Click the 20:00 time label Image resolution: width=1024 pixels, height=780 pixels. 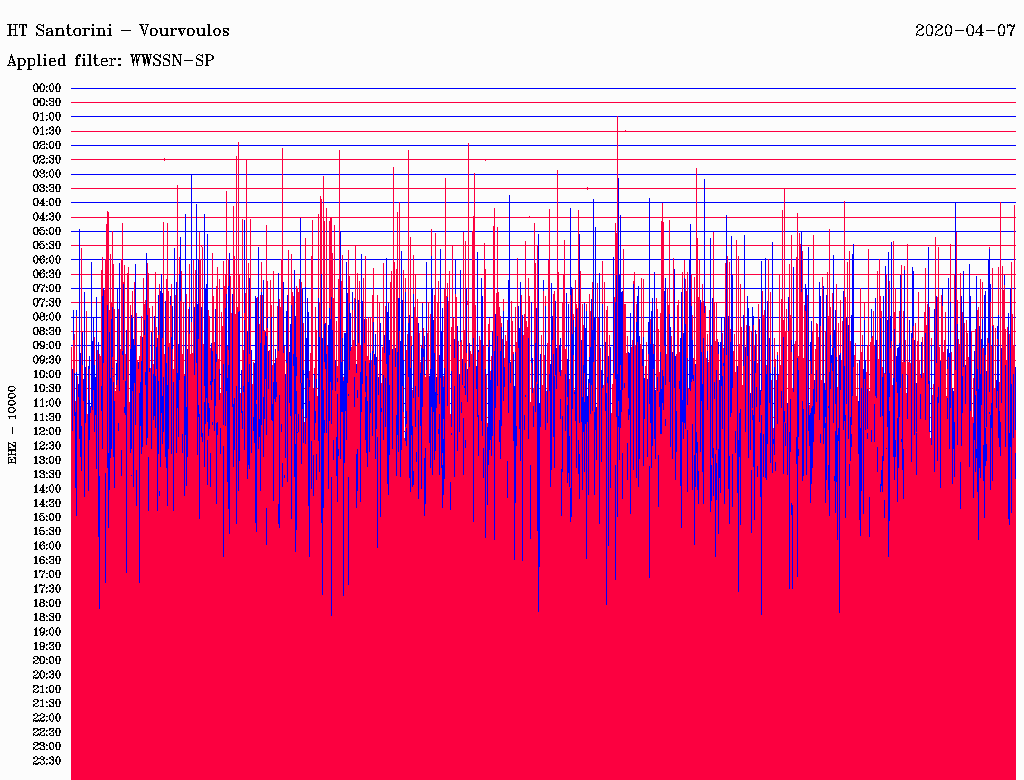(47, 660)
